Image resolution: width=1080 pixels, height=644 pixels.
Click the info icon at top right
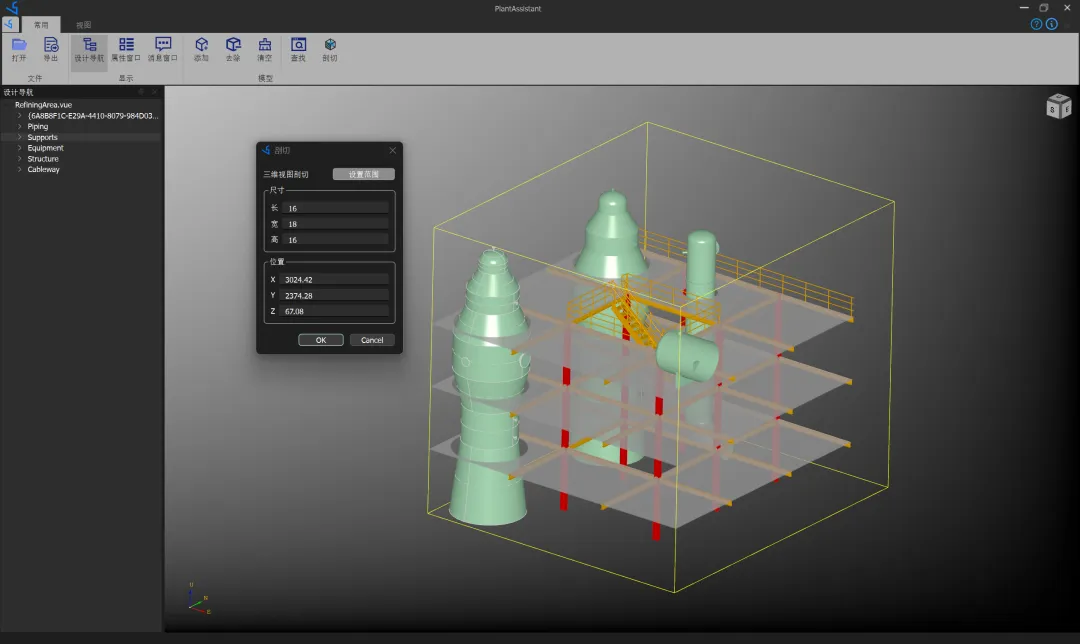(x=1052, y=24)
